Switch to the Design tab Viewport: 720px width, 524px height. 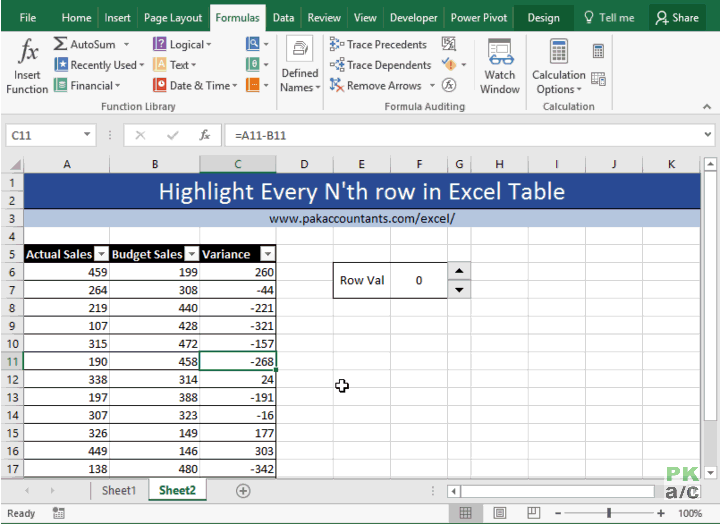coord(543,18)
